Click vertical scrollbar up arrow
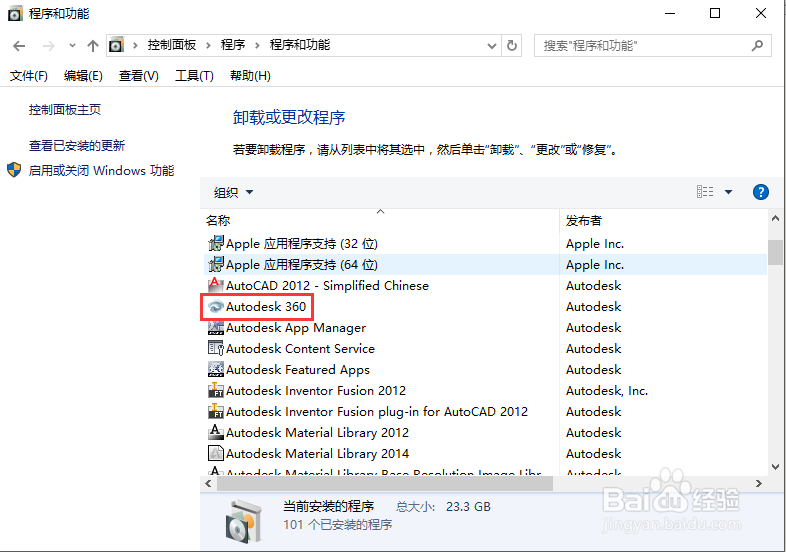Viewport: 786px width, 552px height. (x=775, y=218)
